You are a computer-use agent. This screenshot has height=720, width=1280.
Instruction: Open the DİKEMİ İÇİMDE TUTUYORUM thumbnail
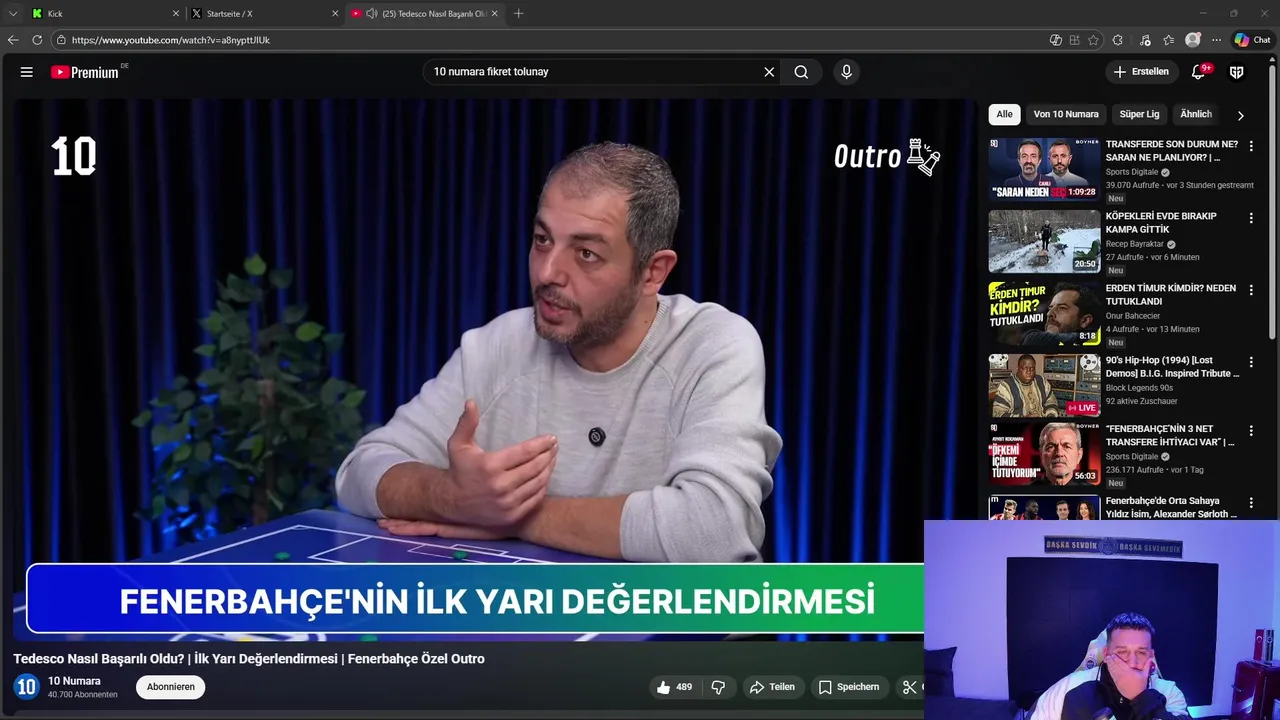[1044, 454]
